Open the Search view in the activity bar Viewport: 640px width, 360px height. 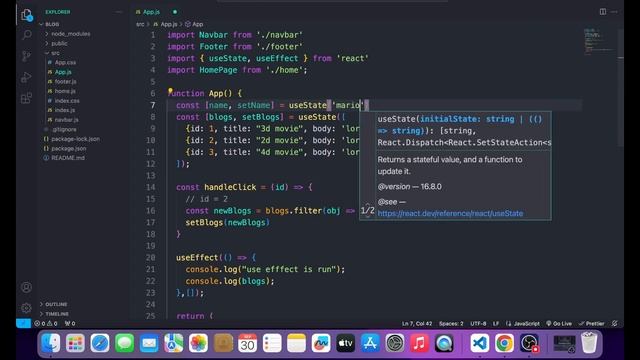[x=27, y=35]
